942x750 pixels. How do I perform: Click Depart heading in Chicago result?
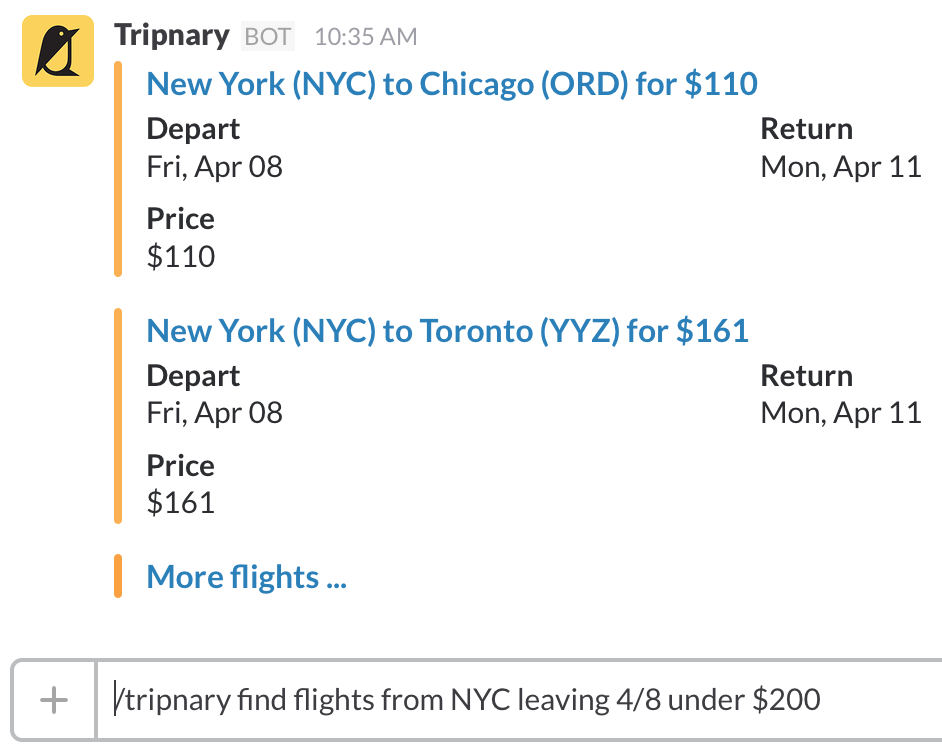(193, 129)
